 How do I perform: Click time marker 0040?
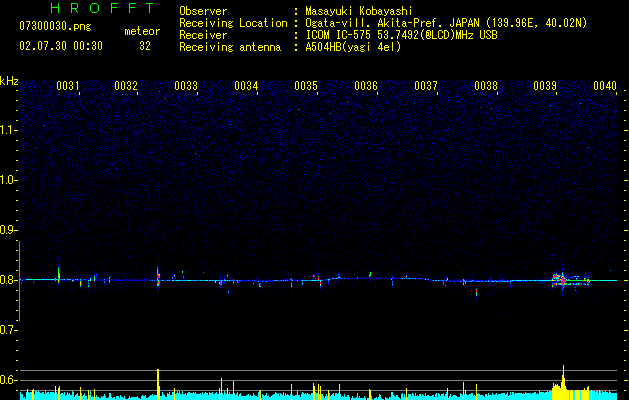pos(605,86)
